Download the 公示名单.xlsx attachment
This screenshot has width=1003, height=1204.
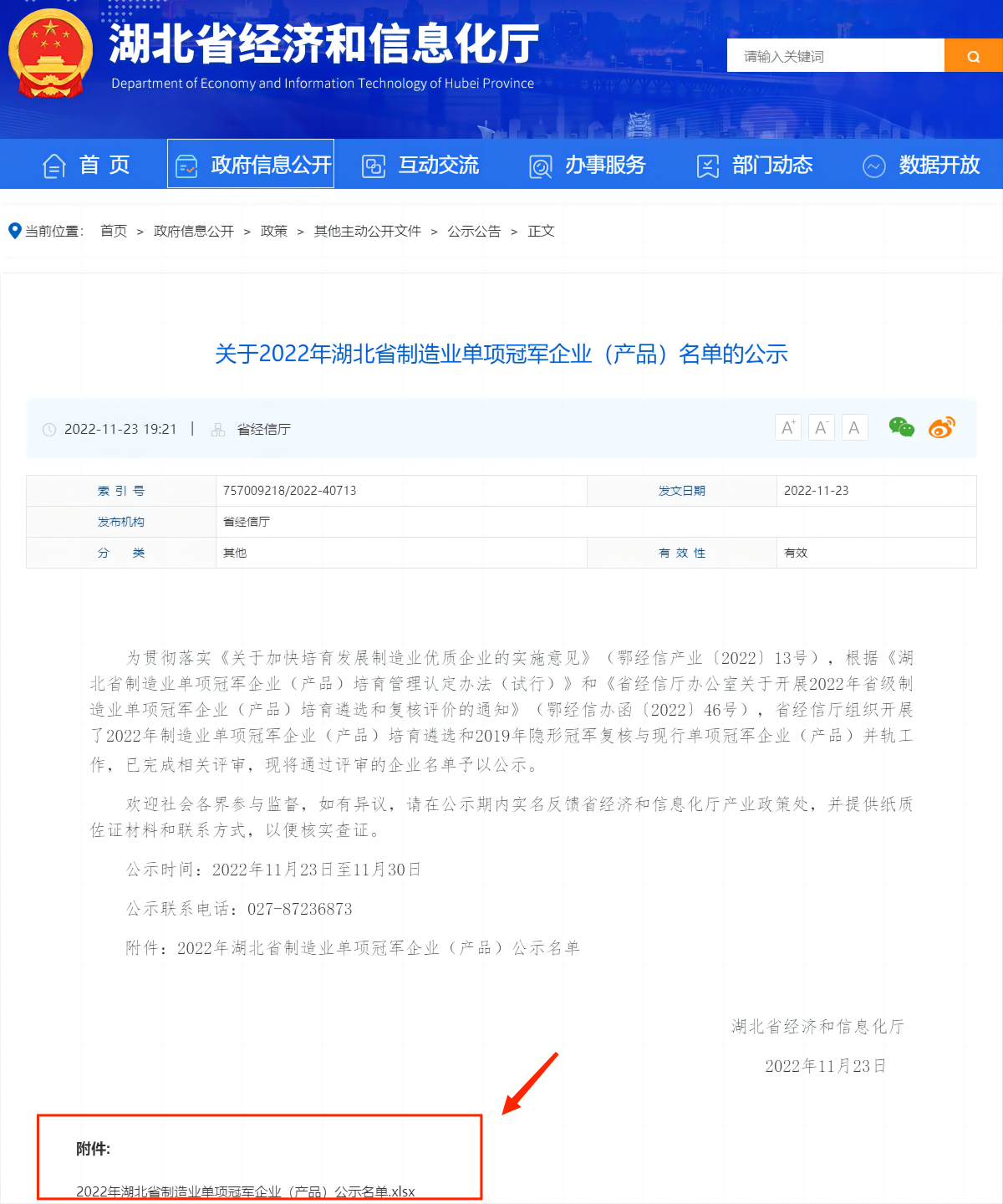click(x=245, y=1191)
